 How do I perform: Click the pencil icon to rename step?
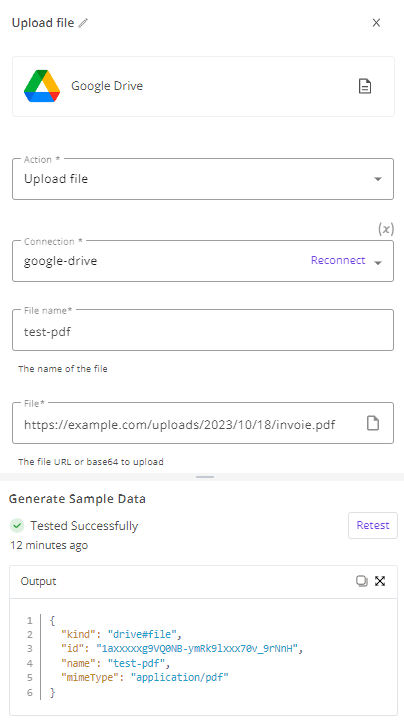(83, 23)
